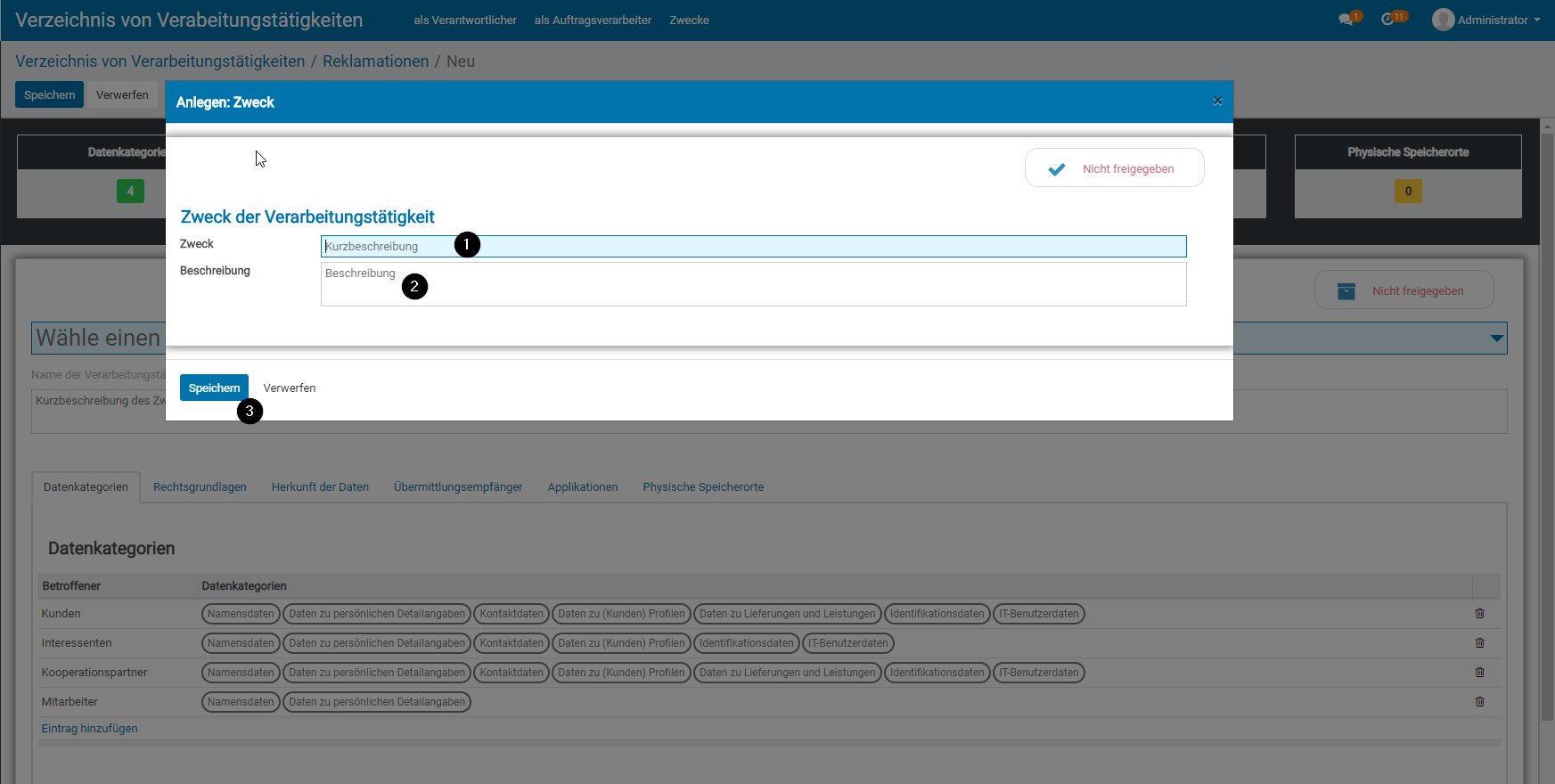
Task: Delete the Mitarbeiter row with trash icon
Action: (x=1479, y=702)
